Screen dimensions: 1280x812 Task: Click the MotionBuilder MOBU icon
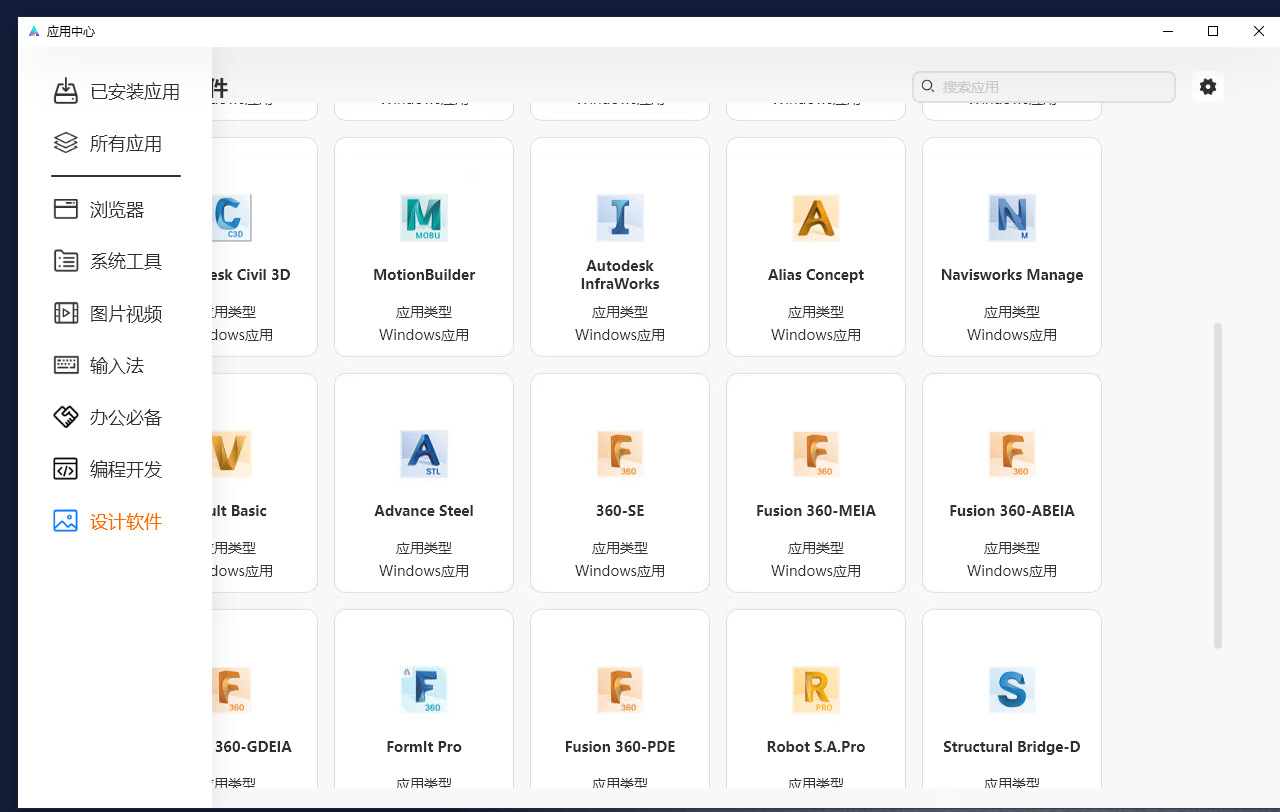pos(424,218)
